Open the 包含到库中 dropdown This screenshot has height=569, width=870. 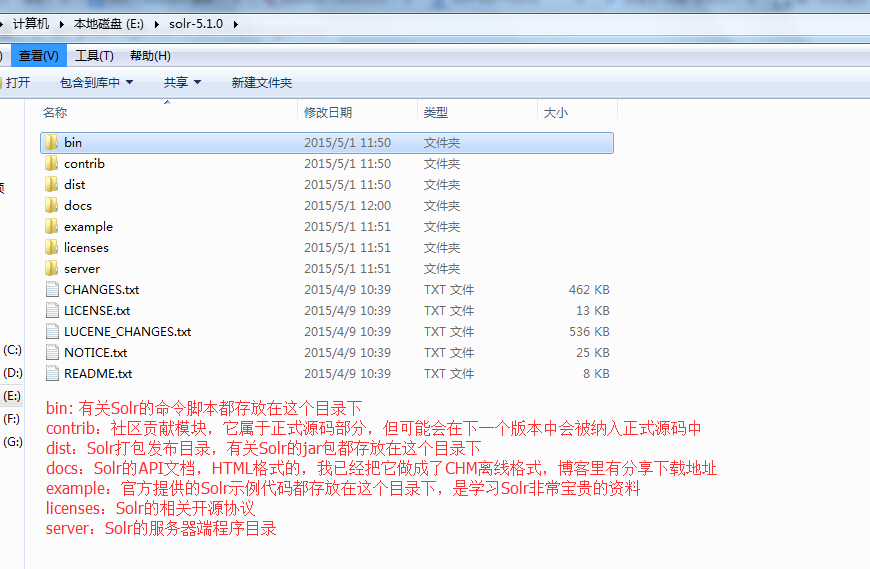(x=97, y=83)
